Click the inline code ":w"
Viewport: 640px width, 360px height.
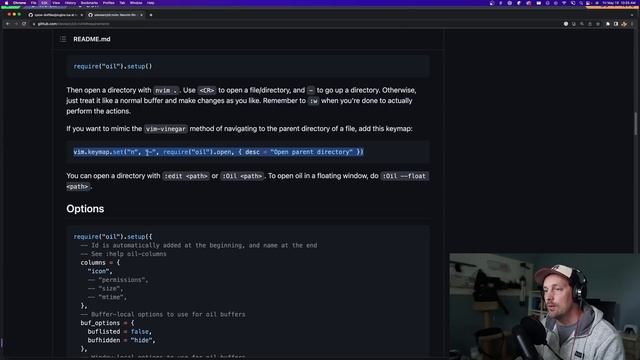point(313,101)
